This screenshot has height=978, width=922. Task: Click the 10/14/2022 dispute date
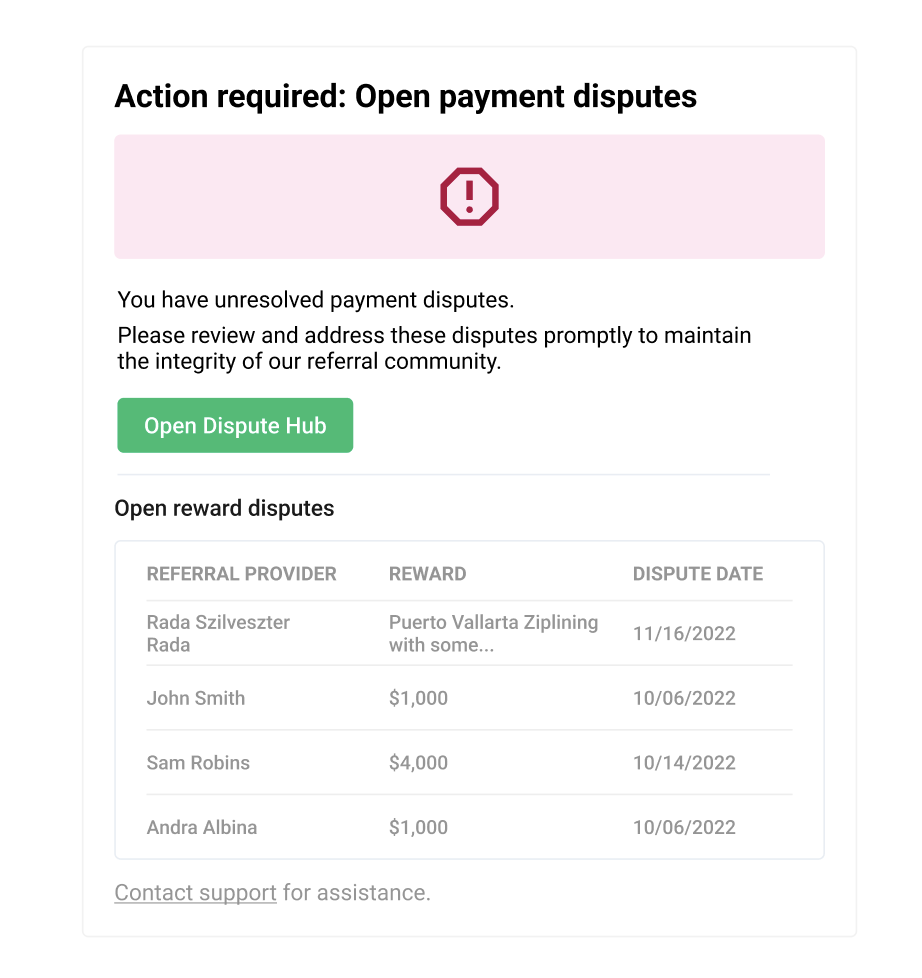(x=684, y=763)
